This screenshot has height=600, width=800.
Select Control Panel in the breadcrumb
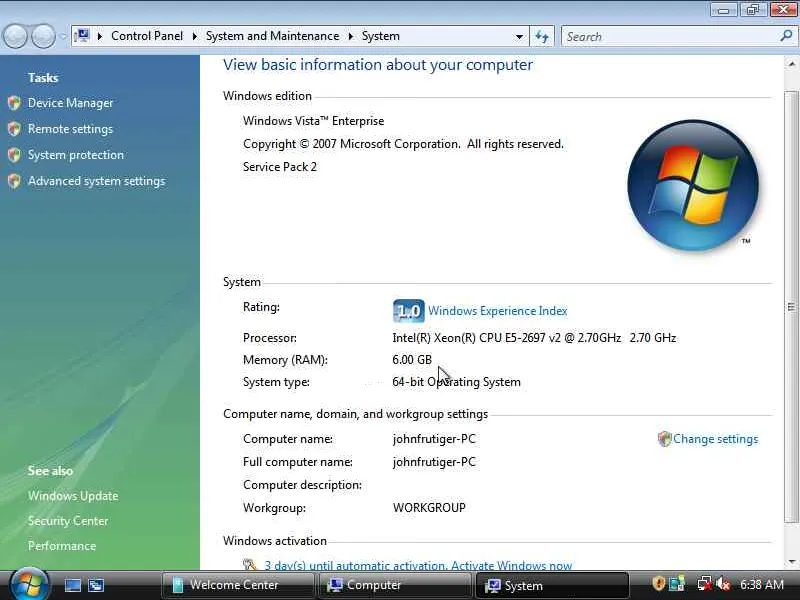click(x=147, y=36)
